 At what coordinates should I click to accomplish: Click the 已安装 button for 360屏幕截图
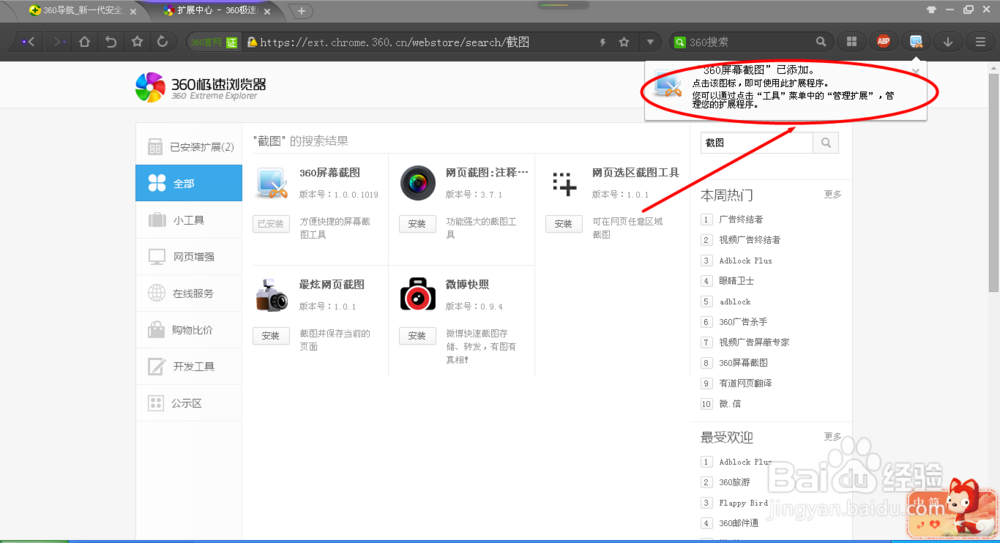pos(271,224)
